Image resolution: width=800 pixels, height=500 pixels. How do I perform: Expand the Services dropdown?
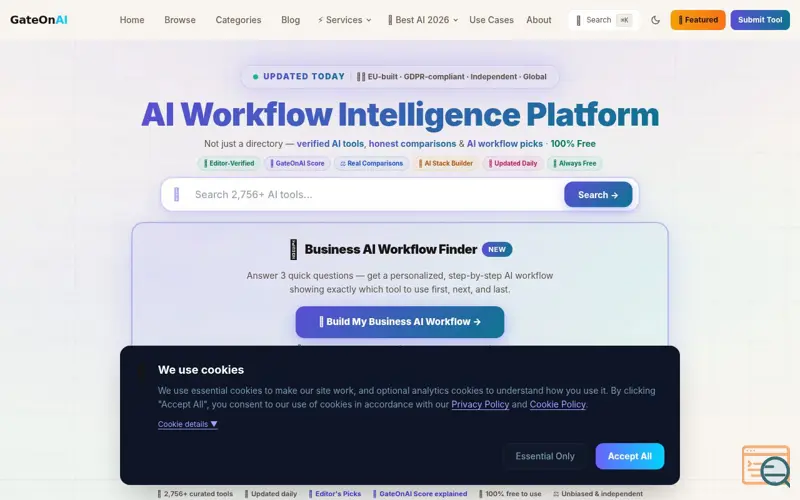344,20
